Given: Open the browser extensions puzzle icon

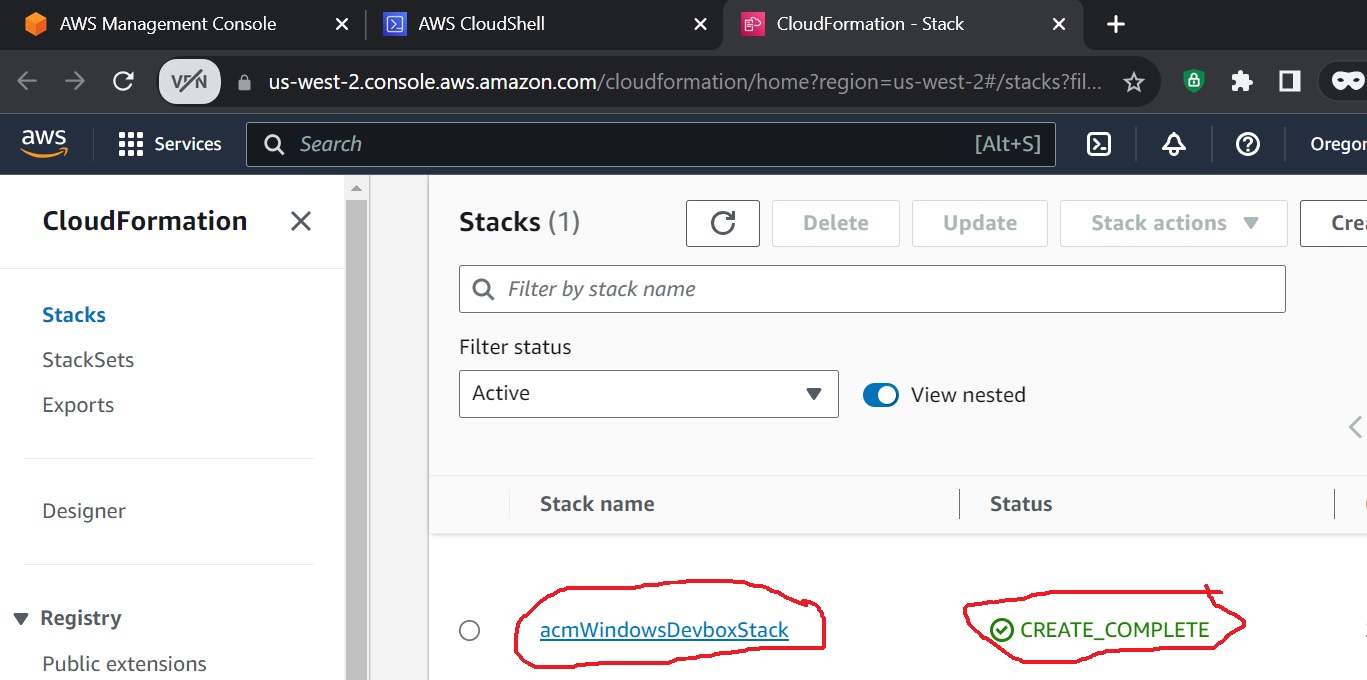Looking at the screenshot, I should click(x=1242, y=81).
